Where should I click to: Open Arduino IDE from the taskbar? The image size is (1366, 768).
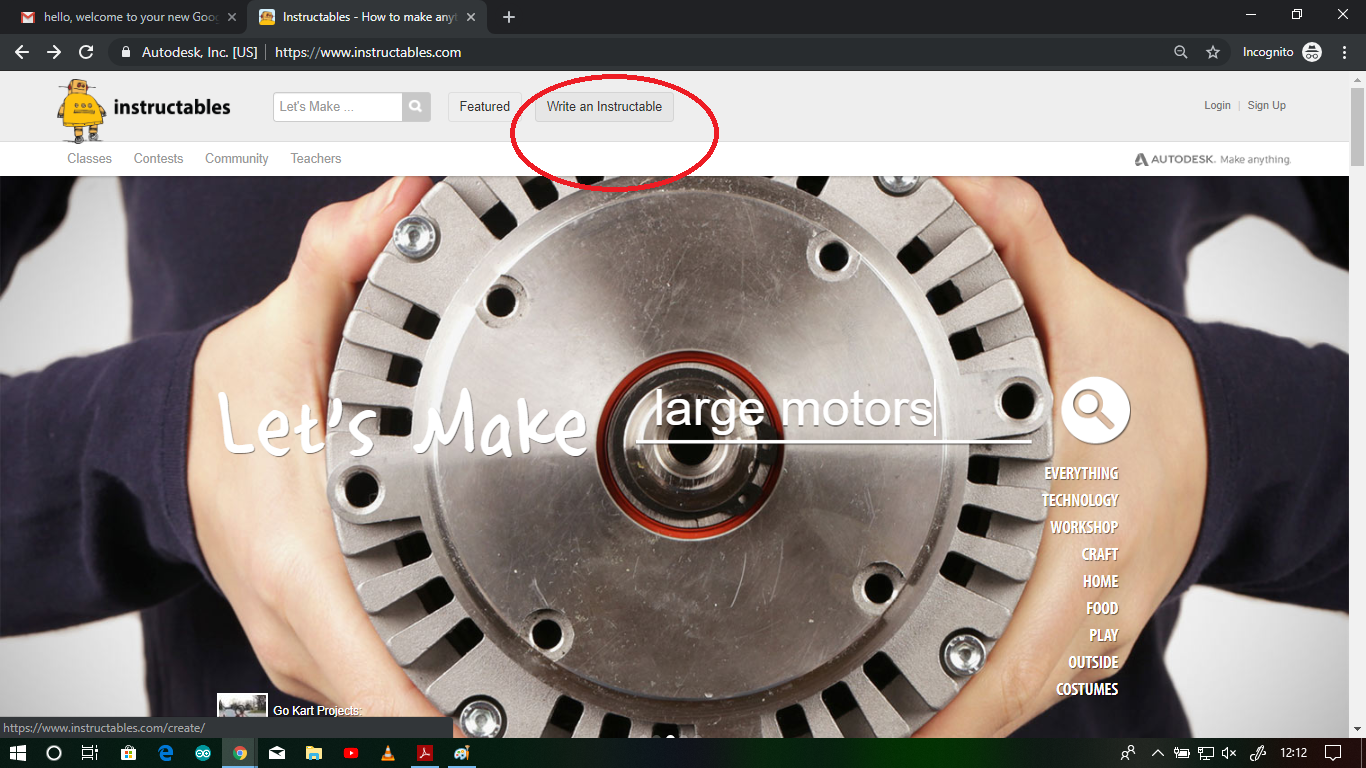click(203, 753)
